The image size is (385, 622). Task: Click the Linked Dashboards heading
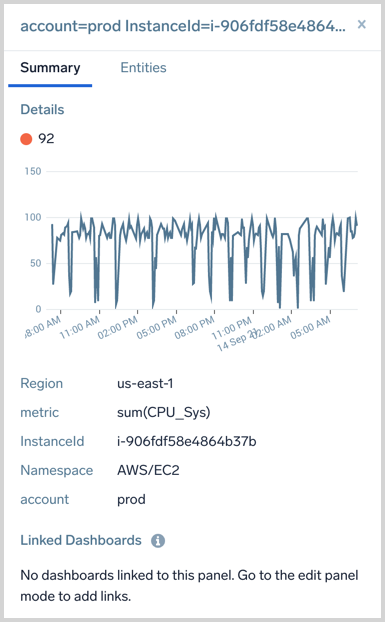(x=81, y=540)
